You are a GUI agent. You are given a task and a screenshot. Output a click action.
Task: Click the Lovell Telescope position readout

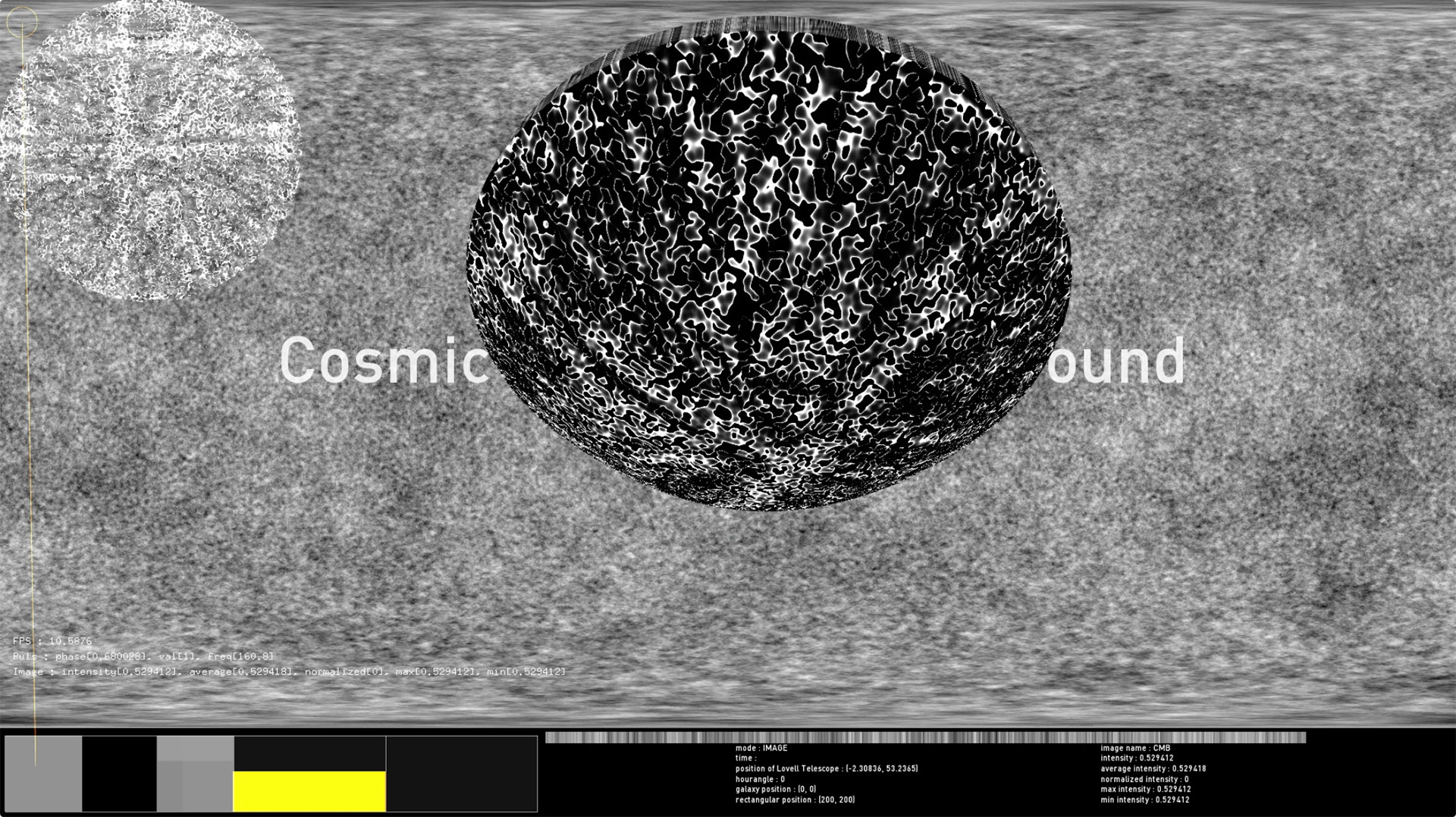826,768
